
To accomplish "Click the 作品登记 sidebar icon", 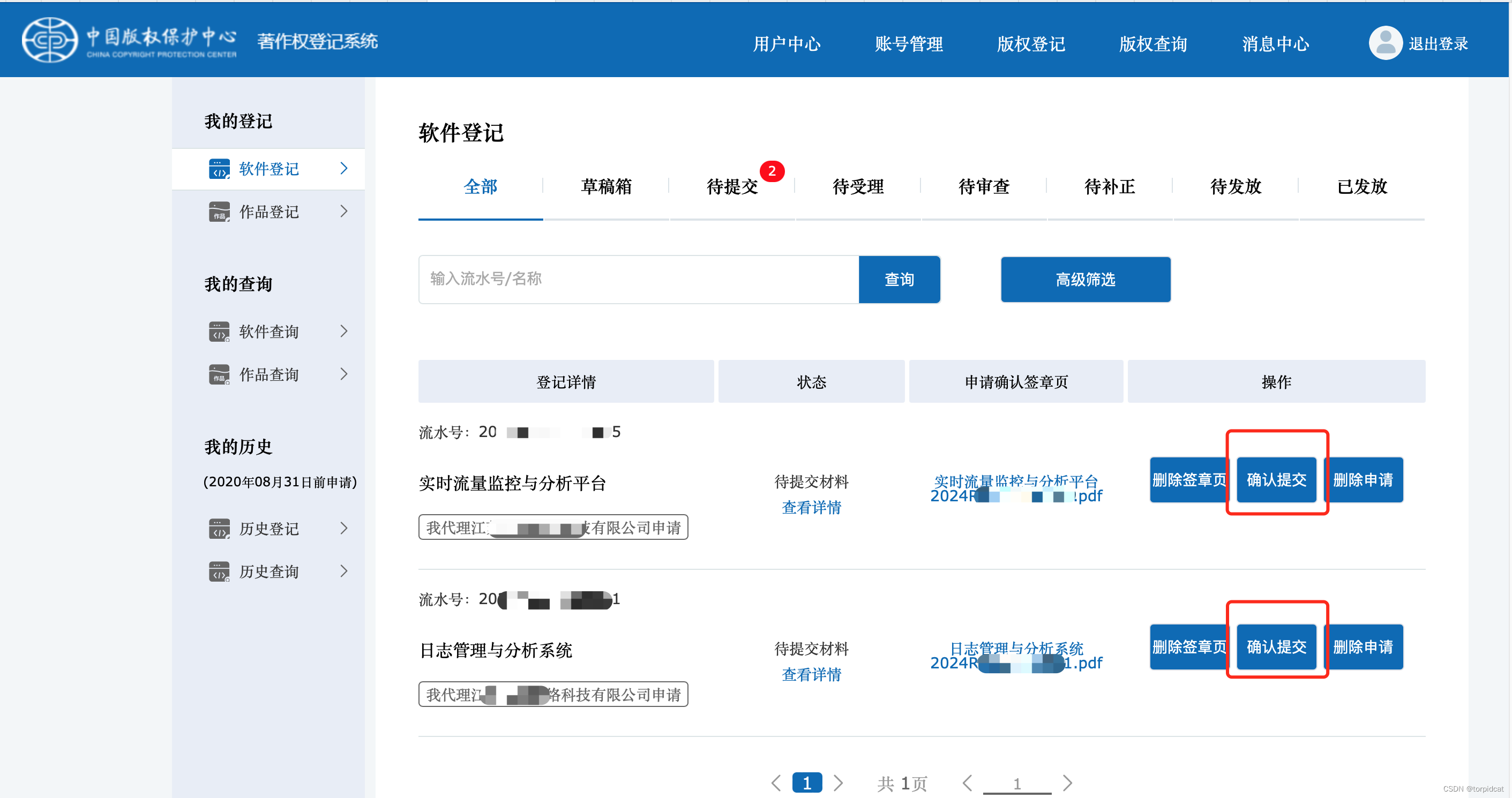I will 219,212.
